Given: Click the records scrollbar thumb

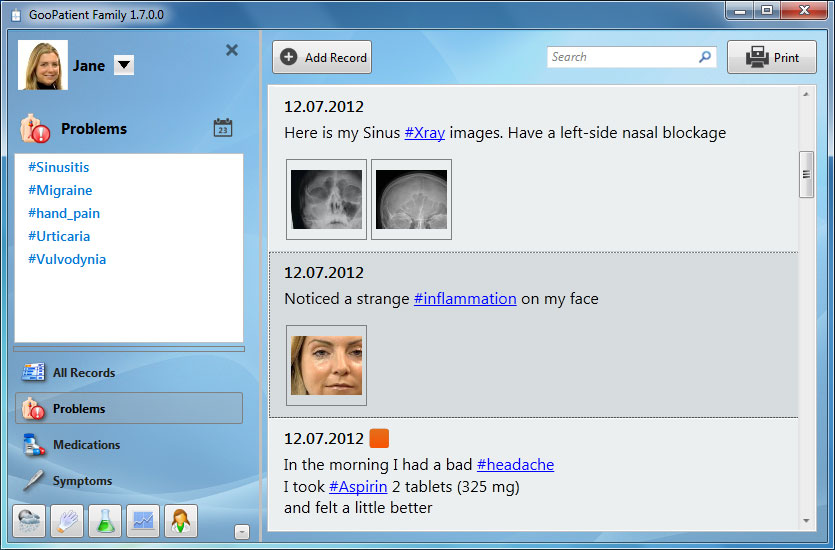Looking at the screenshot, I should pos(806,175).
